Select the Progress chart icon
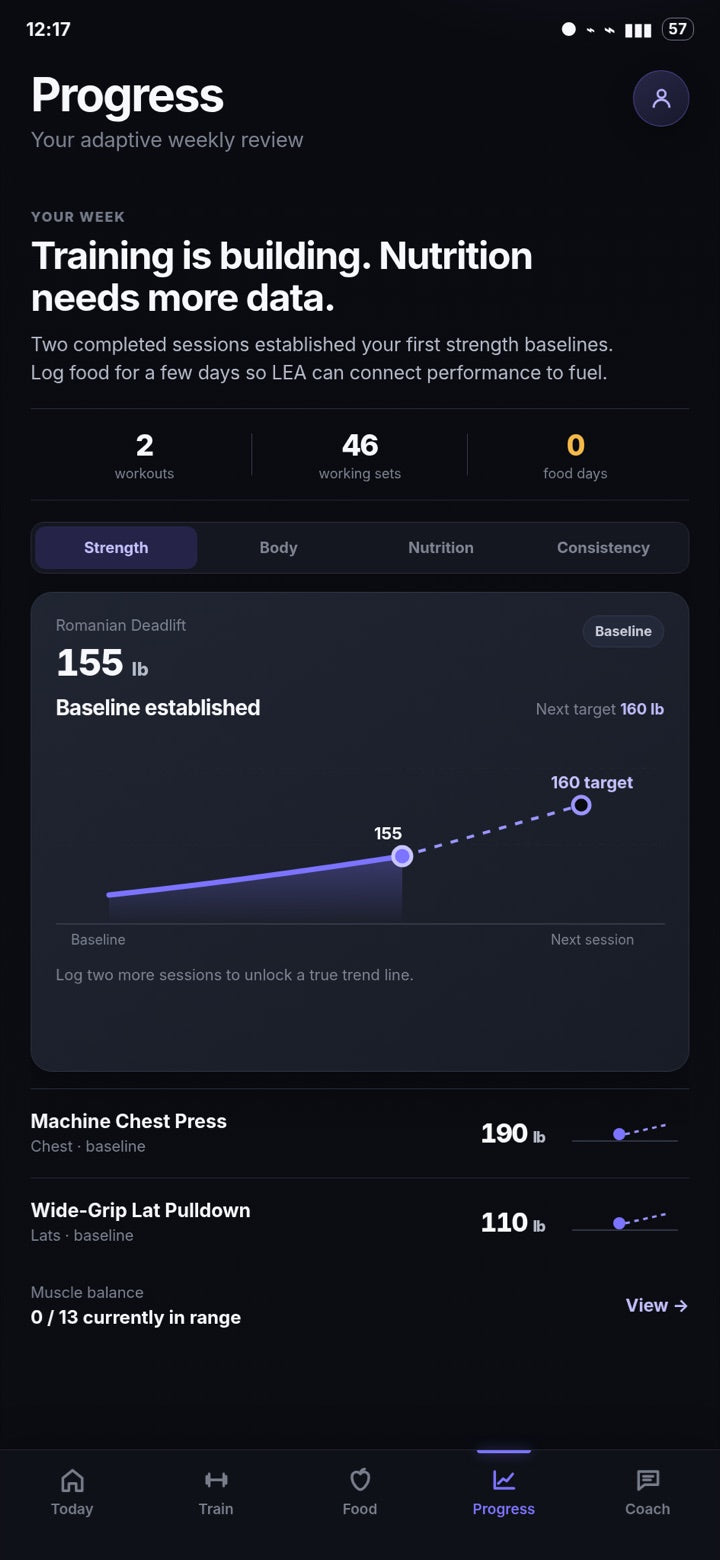Image resolution: width=720 pixels, height=1560 pixels. [x=504, y=1480]
